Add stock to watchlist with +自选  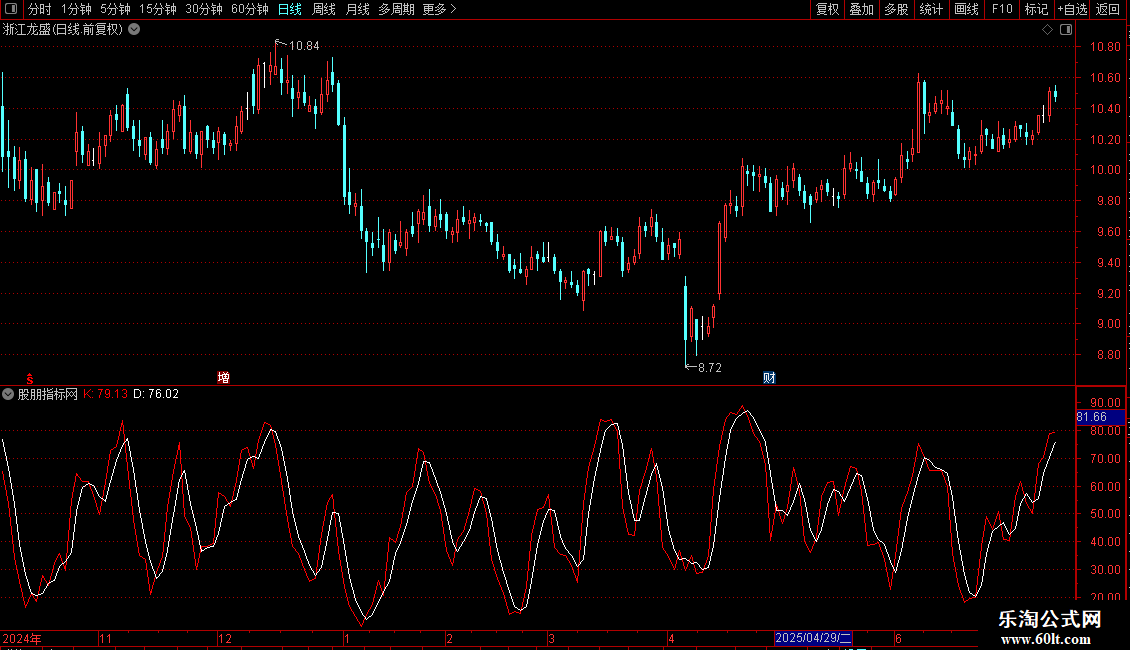[x=1072, y=9]
